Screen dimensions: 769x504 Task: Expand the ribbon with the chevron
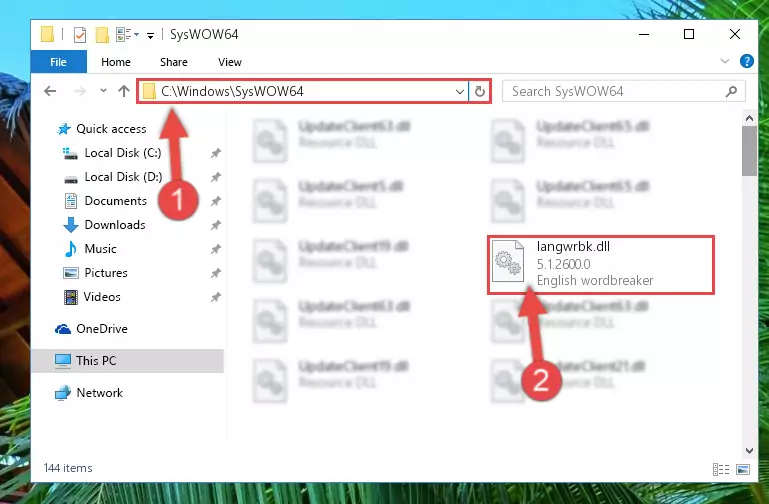[724, 61]
